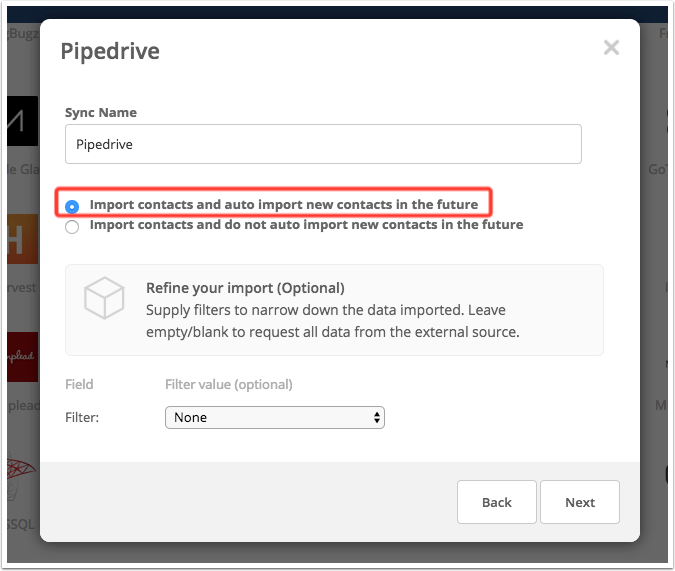
Task: Select auto import new contacts radio option
Action: pos(72,207)
